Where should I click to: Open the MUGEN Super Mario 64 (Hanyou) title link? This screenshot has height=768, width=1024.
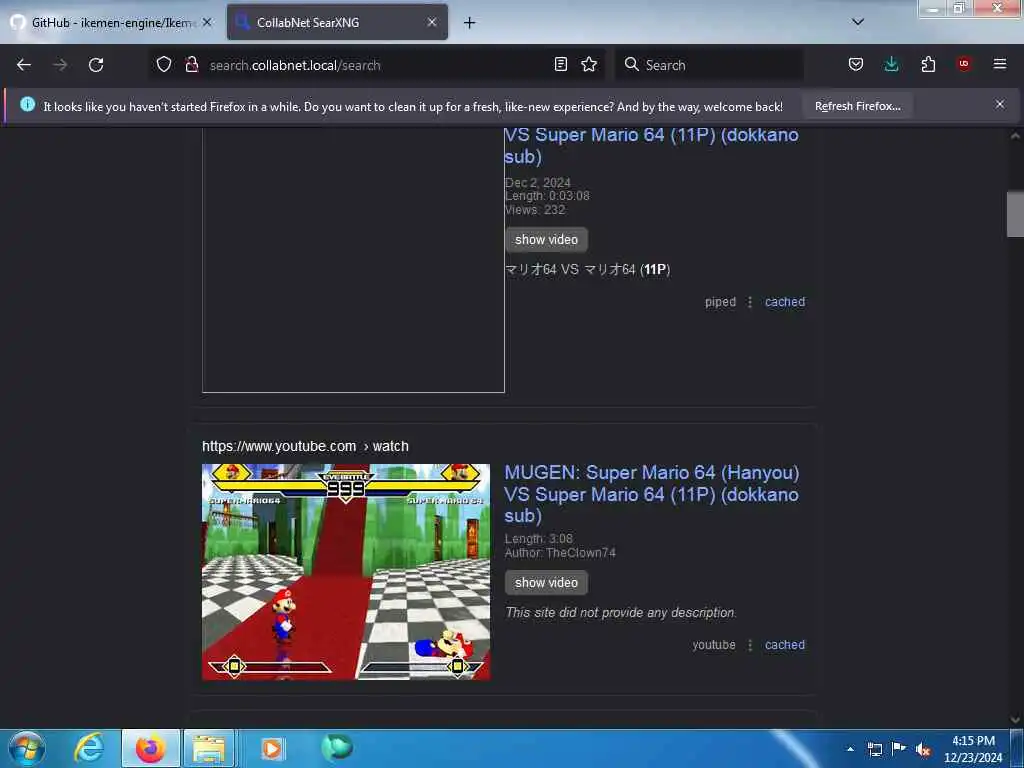[652, 494]
